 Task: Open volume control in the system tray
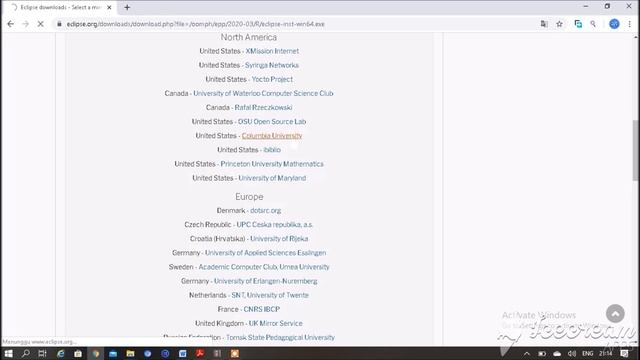(x=572, y=353)
